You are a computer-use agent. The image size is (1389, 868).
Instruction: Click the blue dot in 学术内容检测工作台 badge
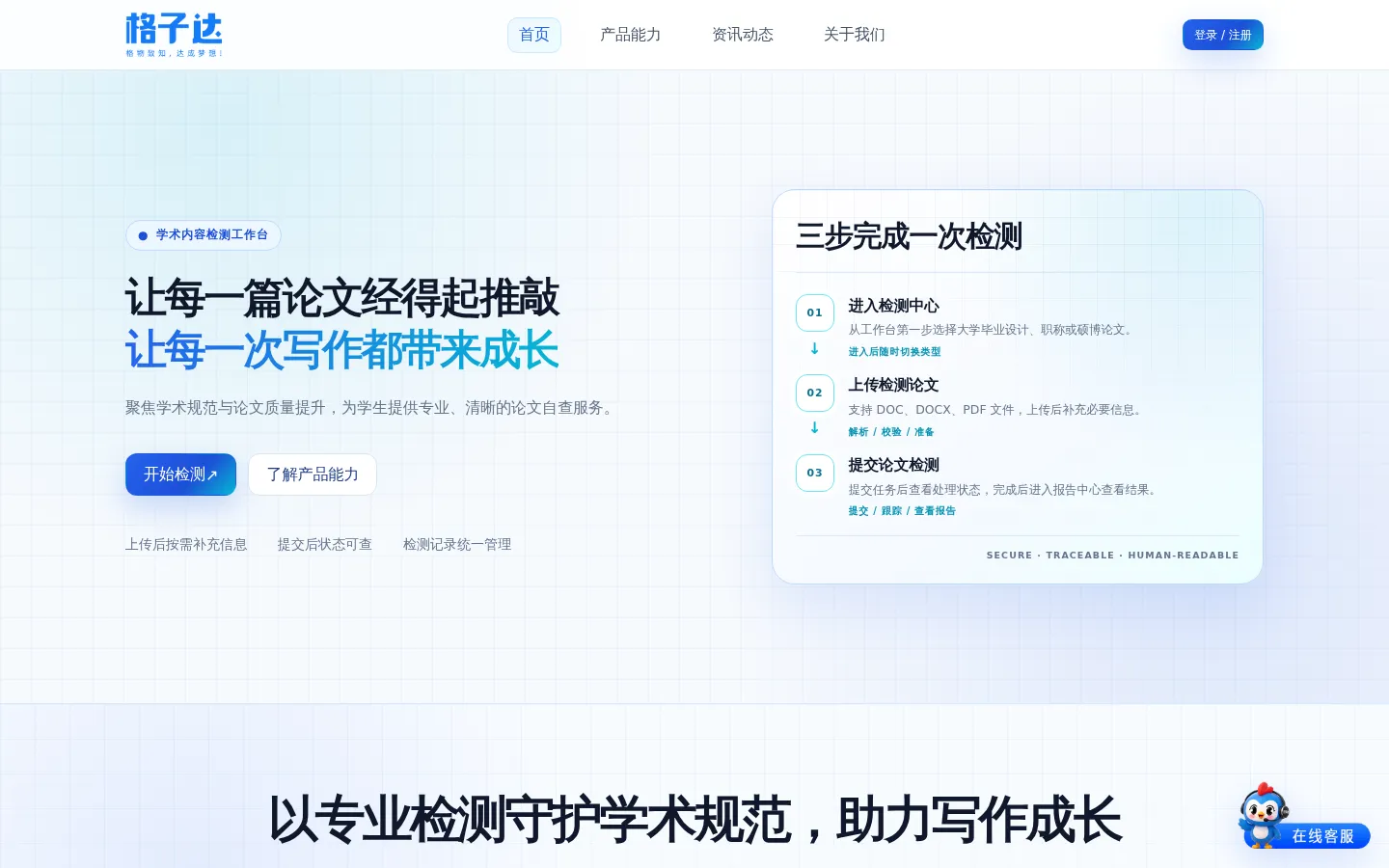click(x=143, y=235)
